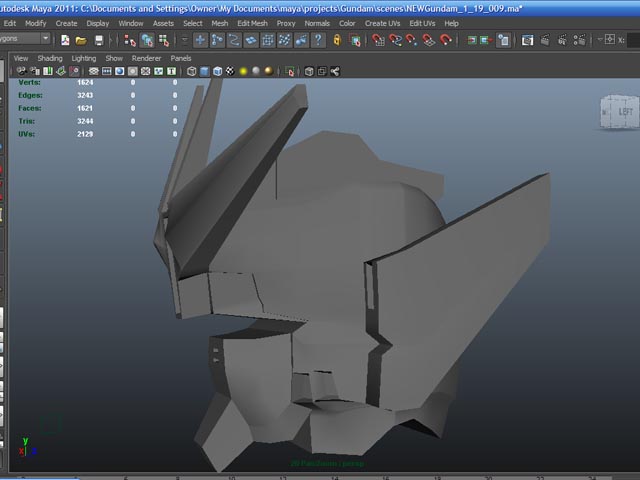640x480 pixels.
Task: Toggle the dynamics selection mask icon
Action: [x=284, y=40]
